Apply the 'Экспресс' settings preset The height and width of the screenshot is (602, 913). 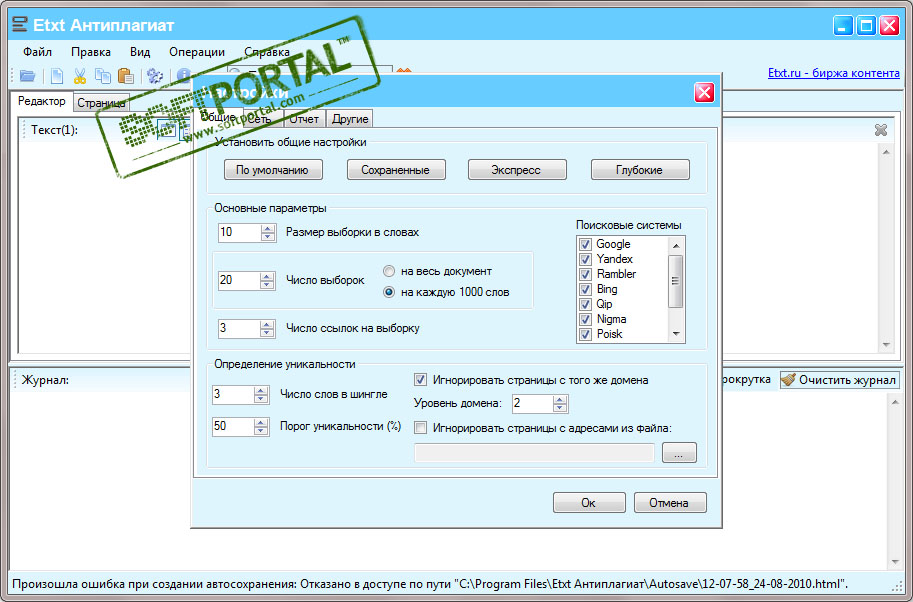pos(517,170)
